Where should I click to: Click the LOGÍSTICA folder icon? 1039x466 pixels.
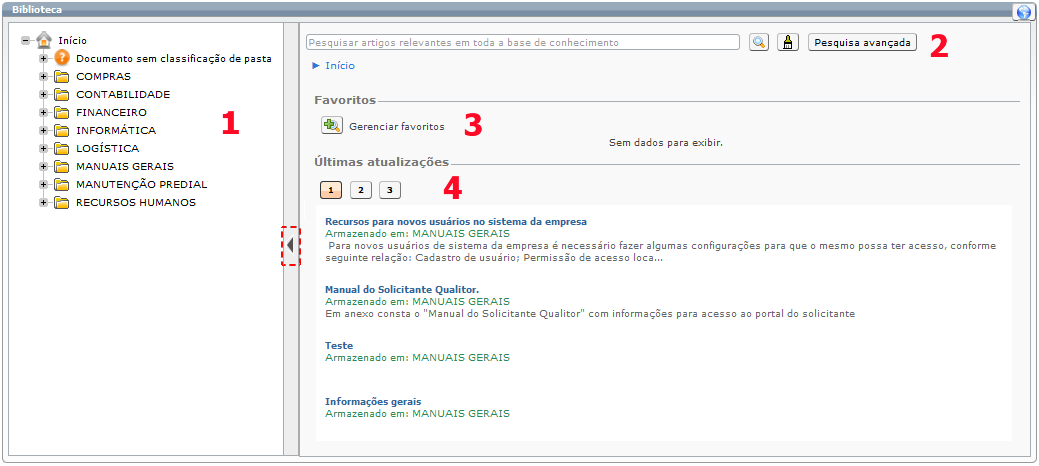[62, 148]
